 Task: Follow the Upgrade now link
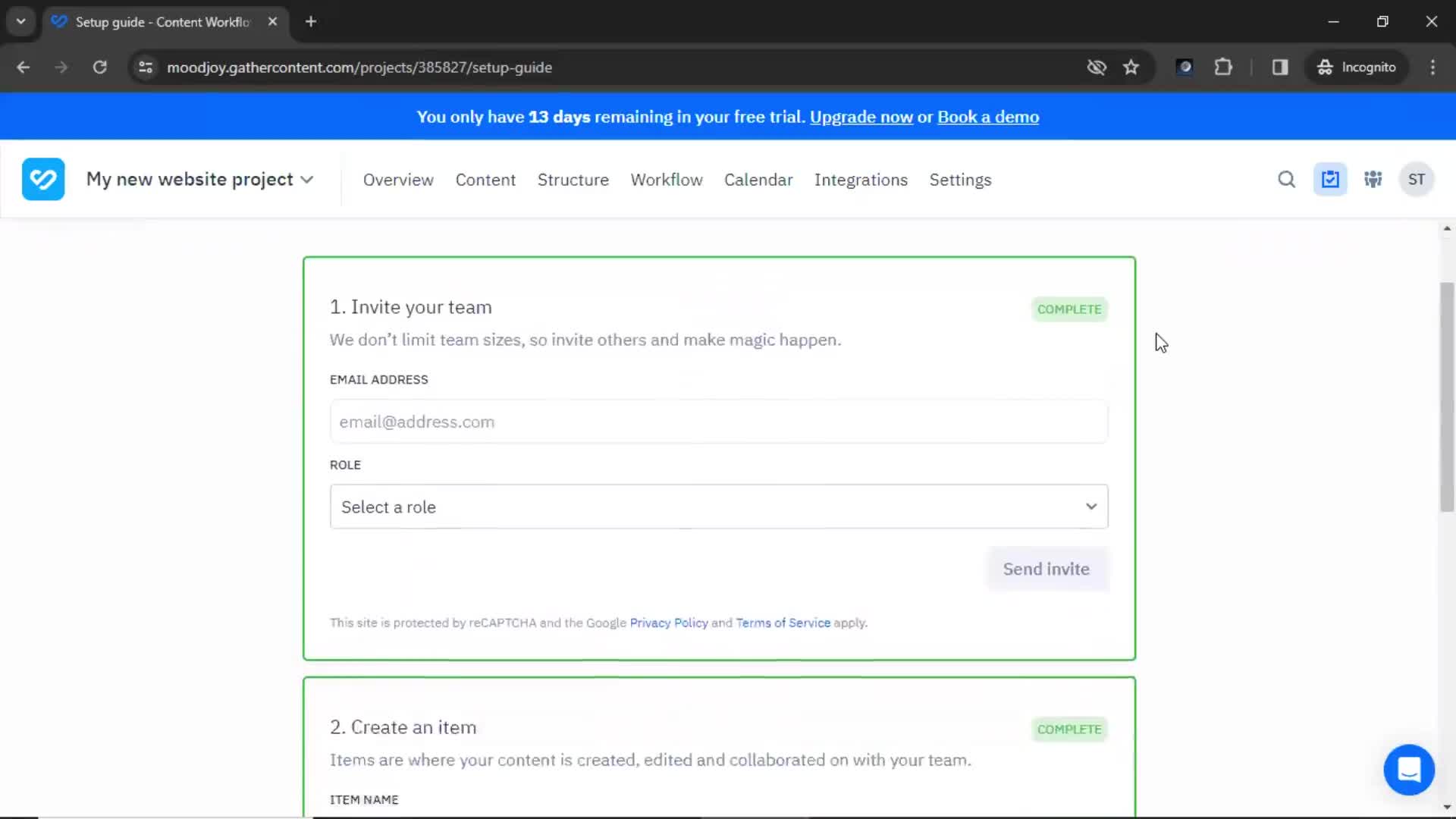click(861, 117)
